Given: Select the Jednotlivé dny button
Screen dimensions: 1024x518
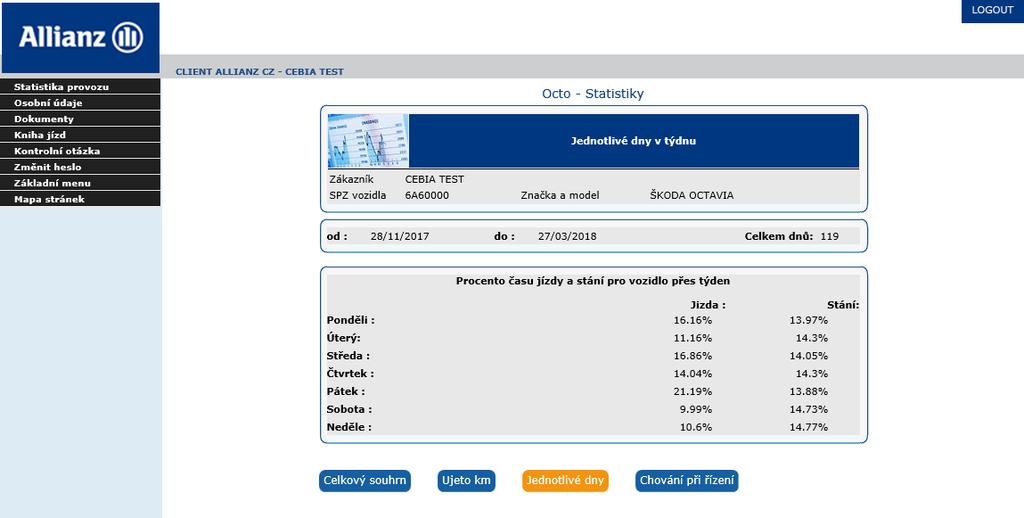Looking at the screenshot, I should click(565, 481).
